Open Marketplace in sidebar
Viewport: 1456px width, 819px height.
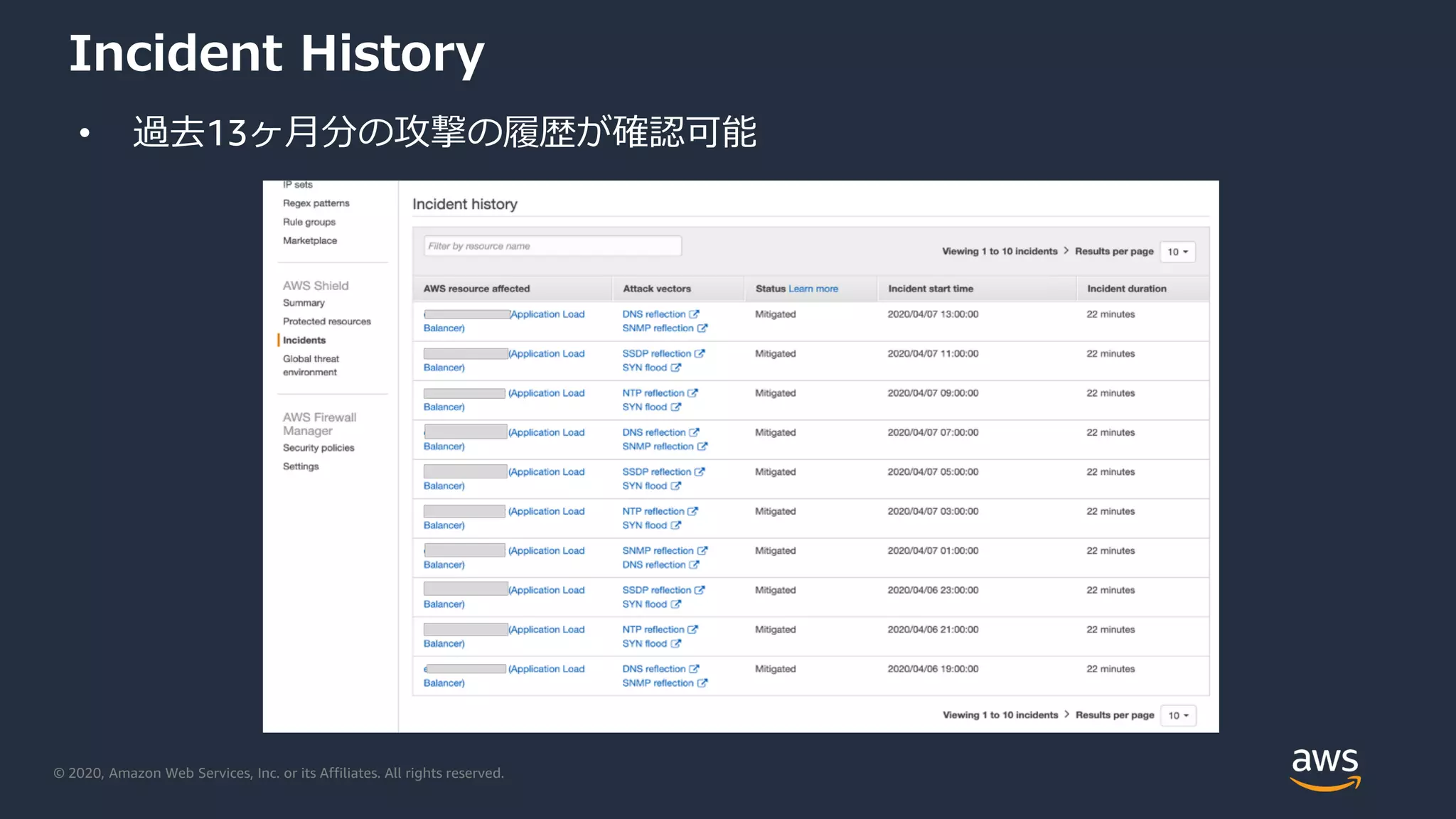(310, 240)
